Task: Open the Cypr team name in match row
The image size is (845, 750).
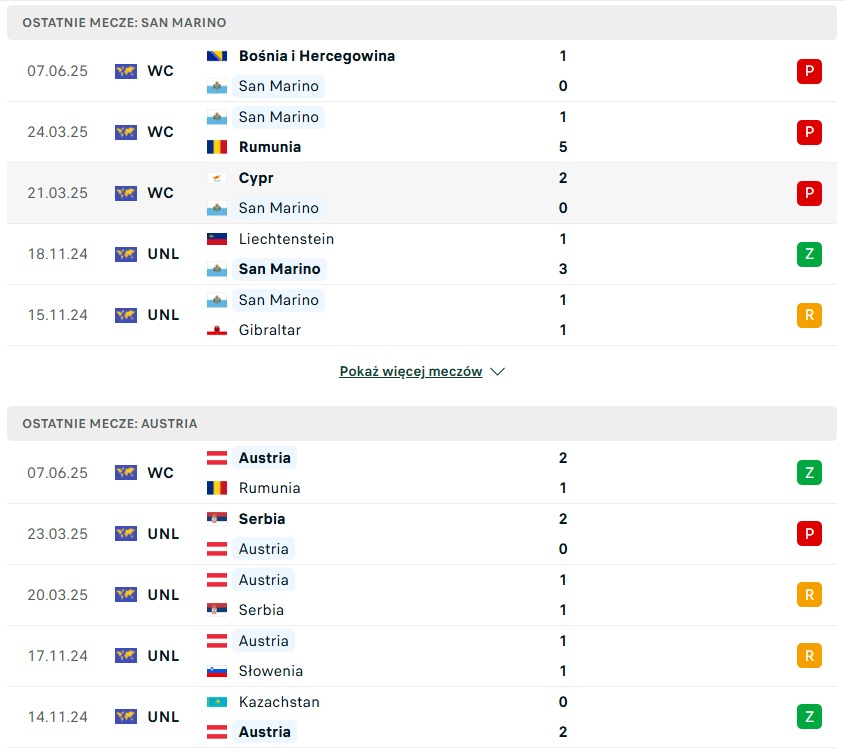Action: (x=256, y=178)
